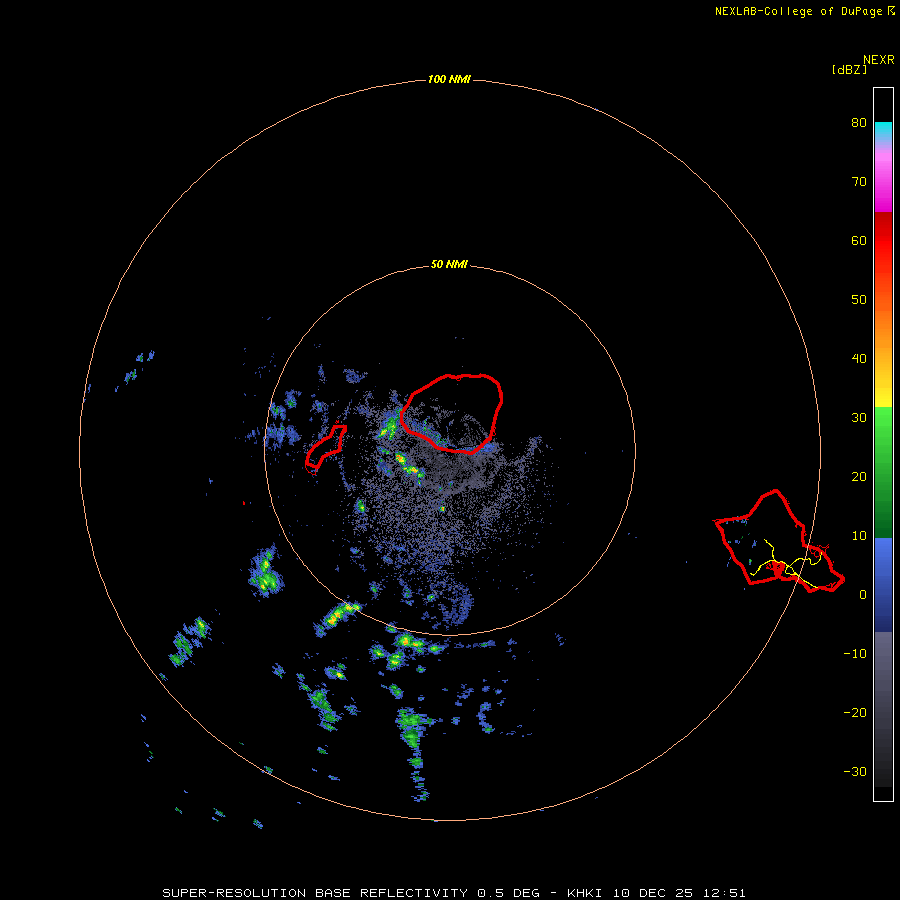This screenshot has height=900, width=900.
Task: Click the bright green segment of the color bar
Action: coord(883,425)
